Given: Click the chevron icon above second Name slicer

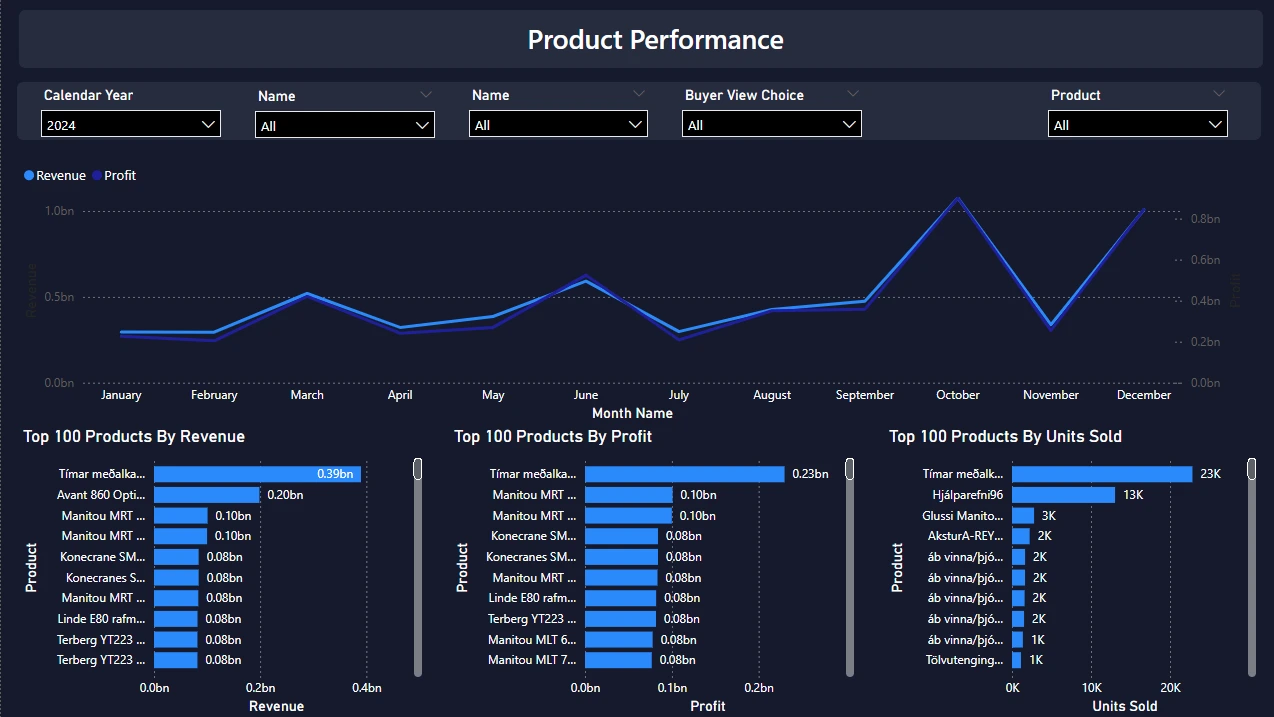Looking at the screenshot, I should coord(639,93).
